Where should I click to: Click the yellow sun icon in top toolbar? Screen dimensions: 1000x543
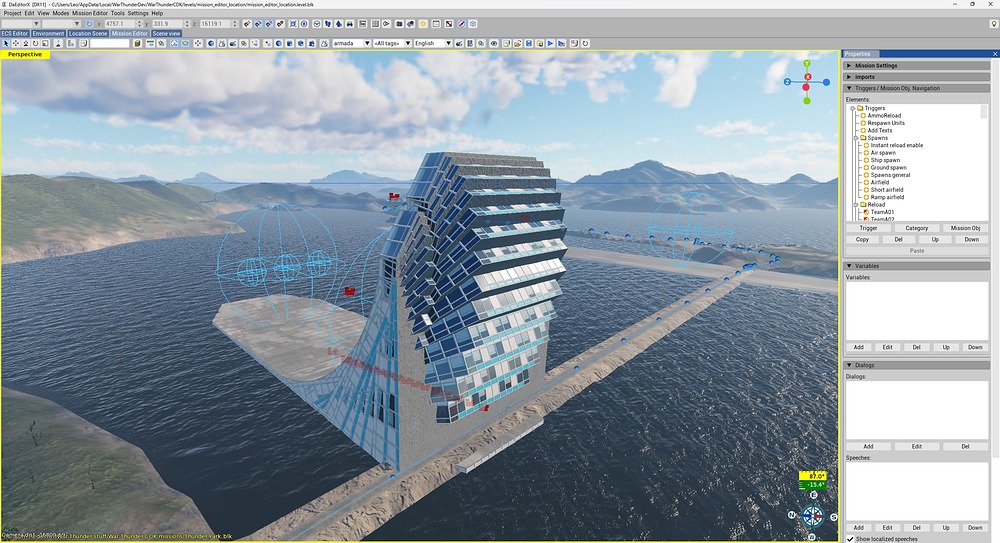click(x=423, y=24)
